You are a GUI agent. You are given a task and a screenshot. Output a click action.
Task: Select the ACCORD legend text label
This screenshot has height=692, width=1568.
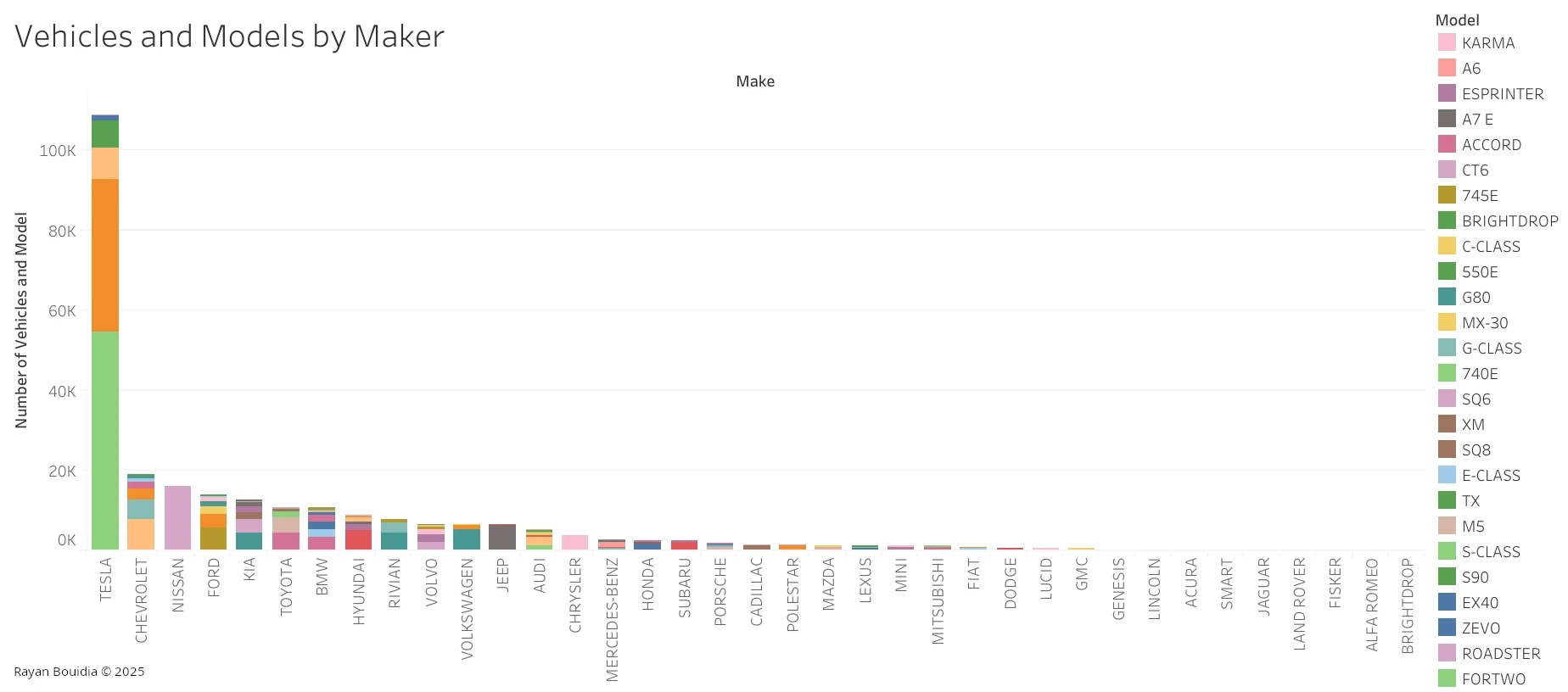pos(1491,145)
